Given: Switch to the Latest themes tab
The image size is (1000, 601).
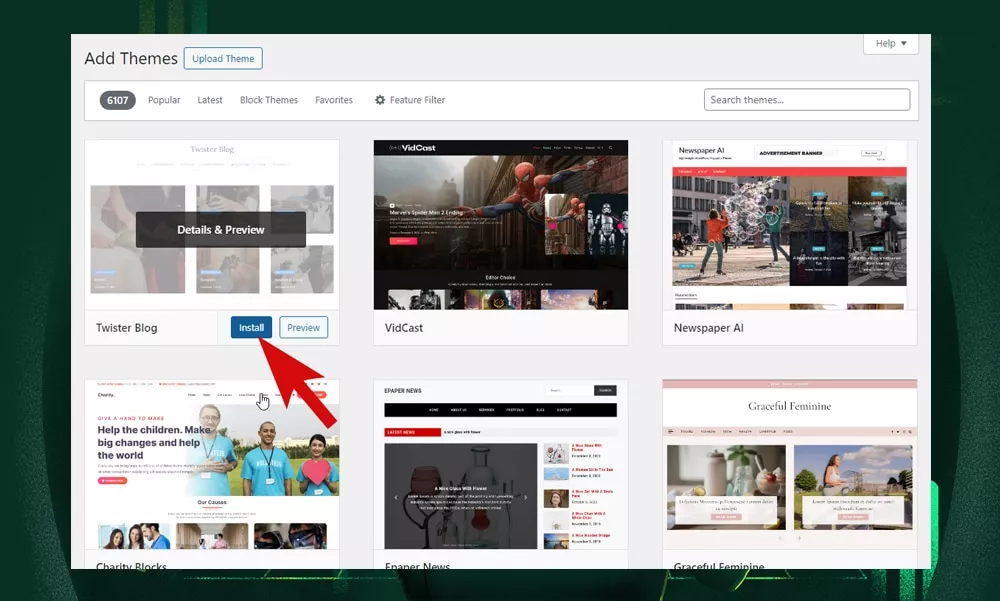Looking at the screenshot, I should point(210,100).
